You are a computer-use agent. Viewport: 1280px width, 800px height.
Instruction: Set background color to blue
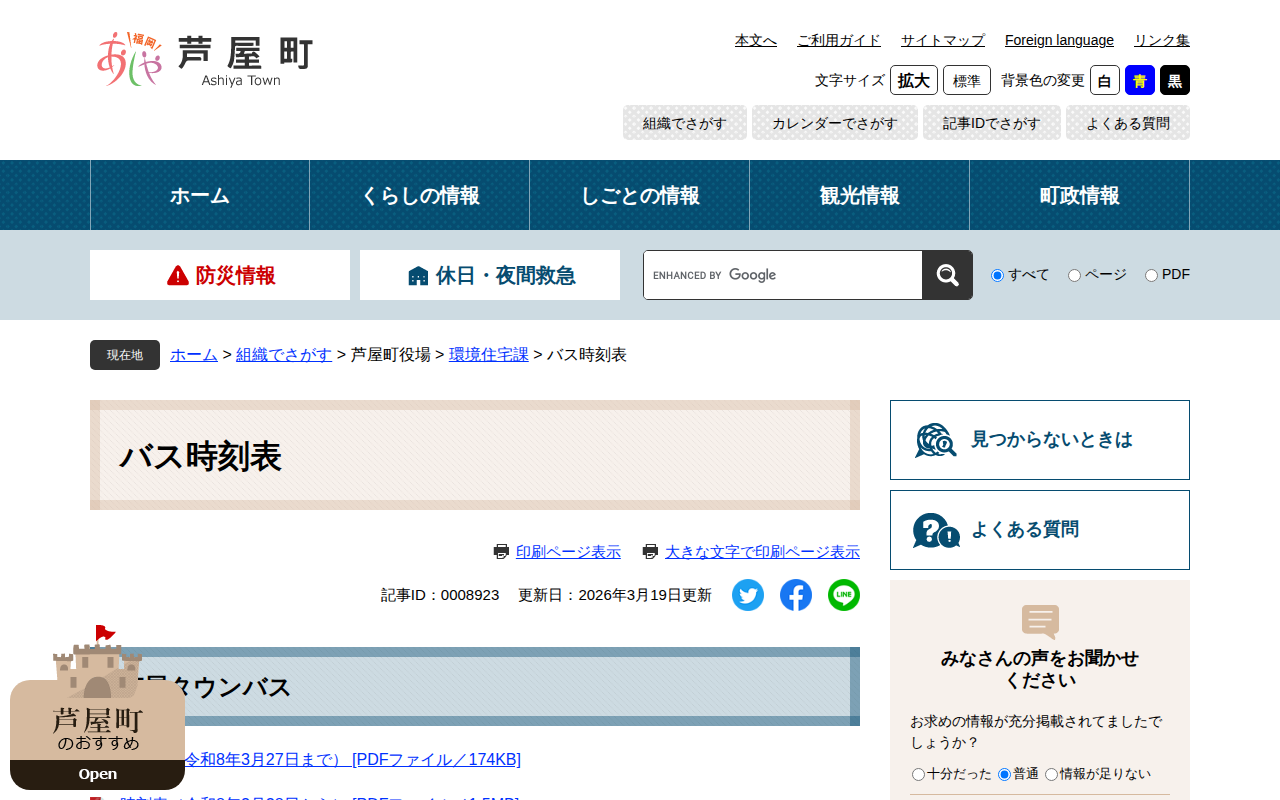click(x=1140, y=80)
